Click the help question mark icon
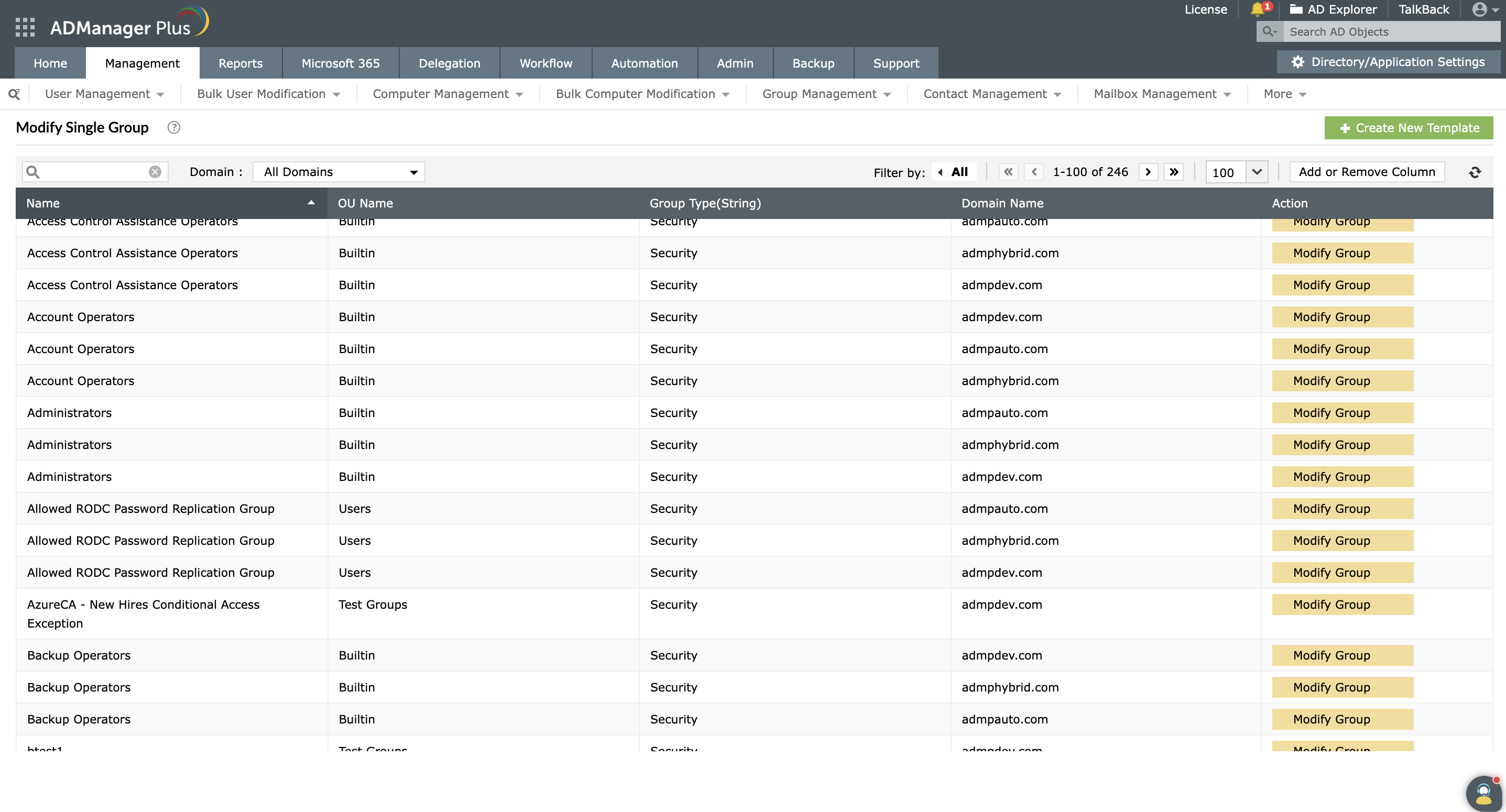The height and width of the screenshot is (812, 1506). pyautogui.click(x=173, y=127)
